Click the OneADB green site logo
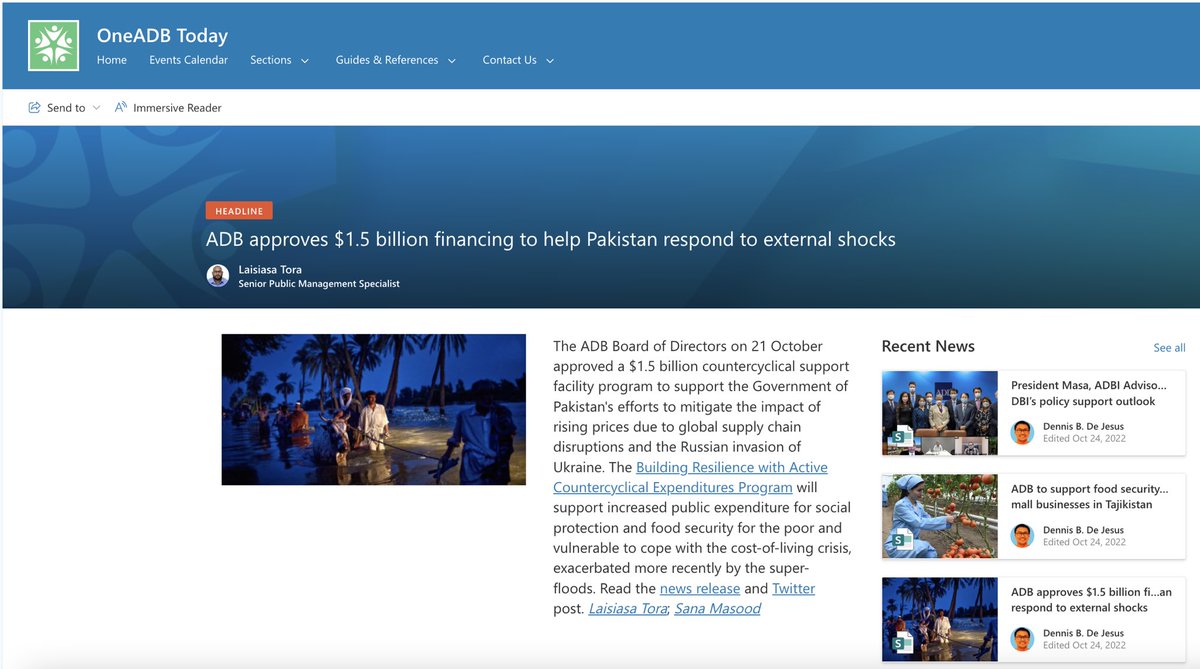Screen dimensions: 1200x669 click(x=53, y=45)
